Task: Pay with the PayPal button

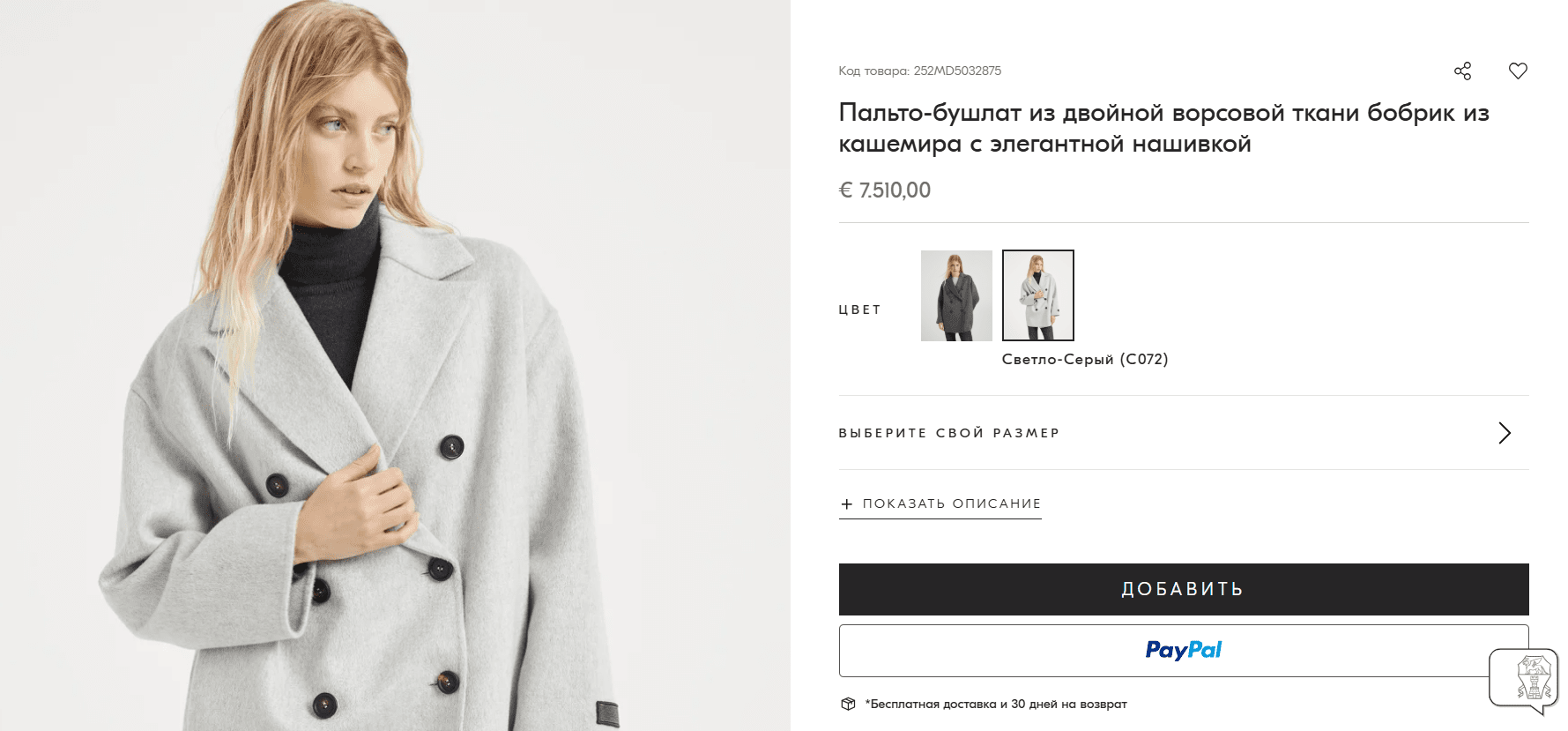Action: pos(1183,651)
